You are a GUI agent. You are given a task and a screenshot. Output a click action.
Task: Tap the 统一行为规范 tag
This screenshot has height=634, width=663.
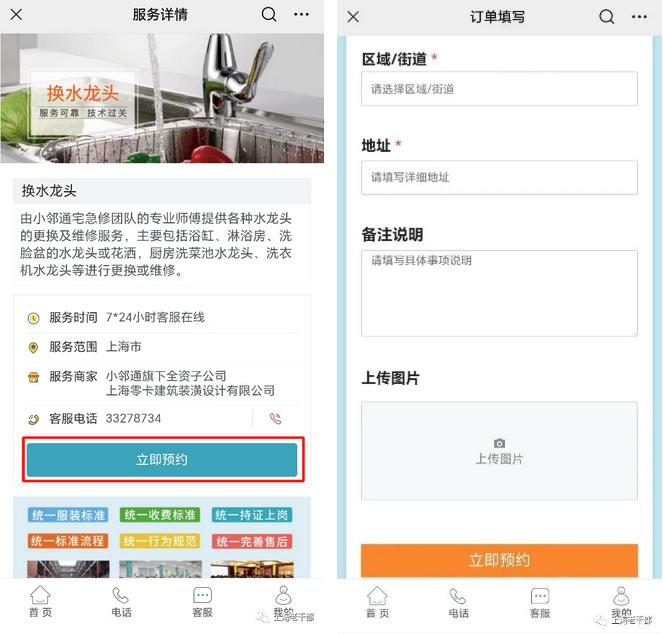(x=160, y=541)
